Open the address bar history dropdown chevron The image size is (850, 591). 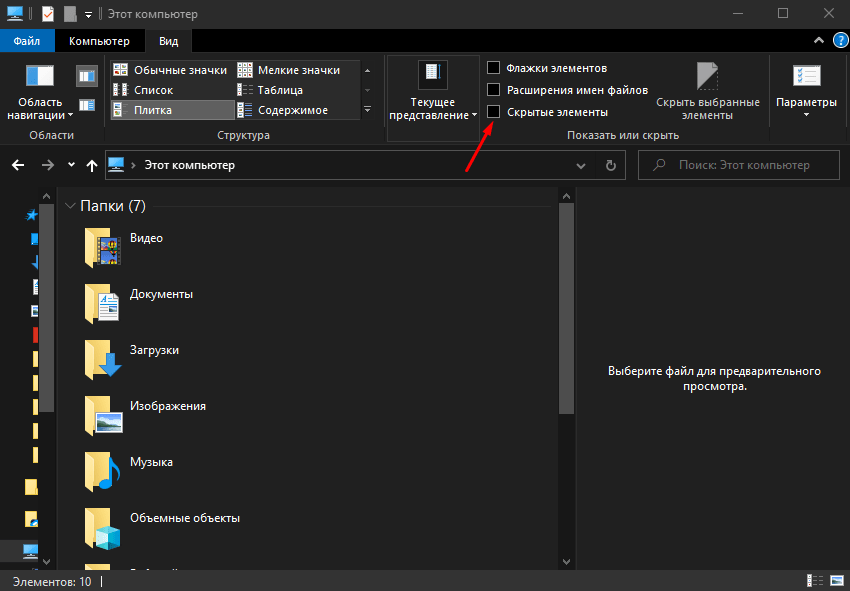[x=582, y=165]
